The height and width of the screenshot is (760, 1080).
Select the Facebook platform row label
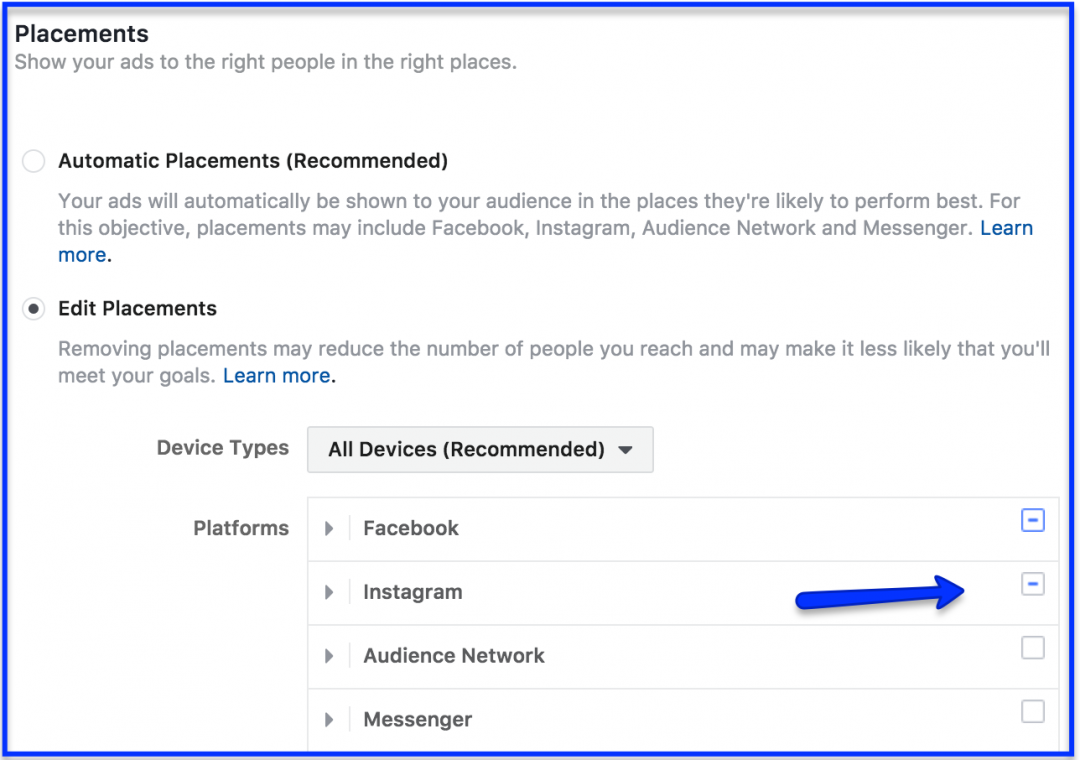410,528
